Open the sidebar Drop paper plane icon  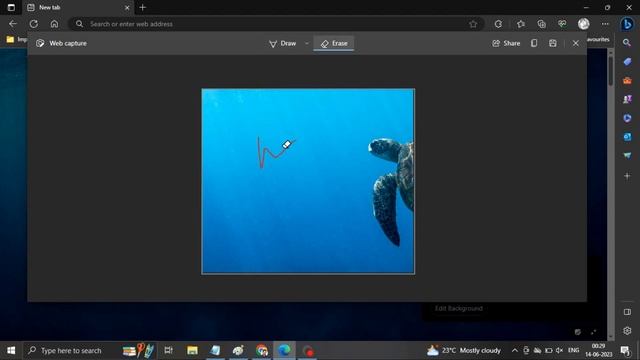[627, 156]
